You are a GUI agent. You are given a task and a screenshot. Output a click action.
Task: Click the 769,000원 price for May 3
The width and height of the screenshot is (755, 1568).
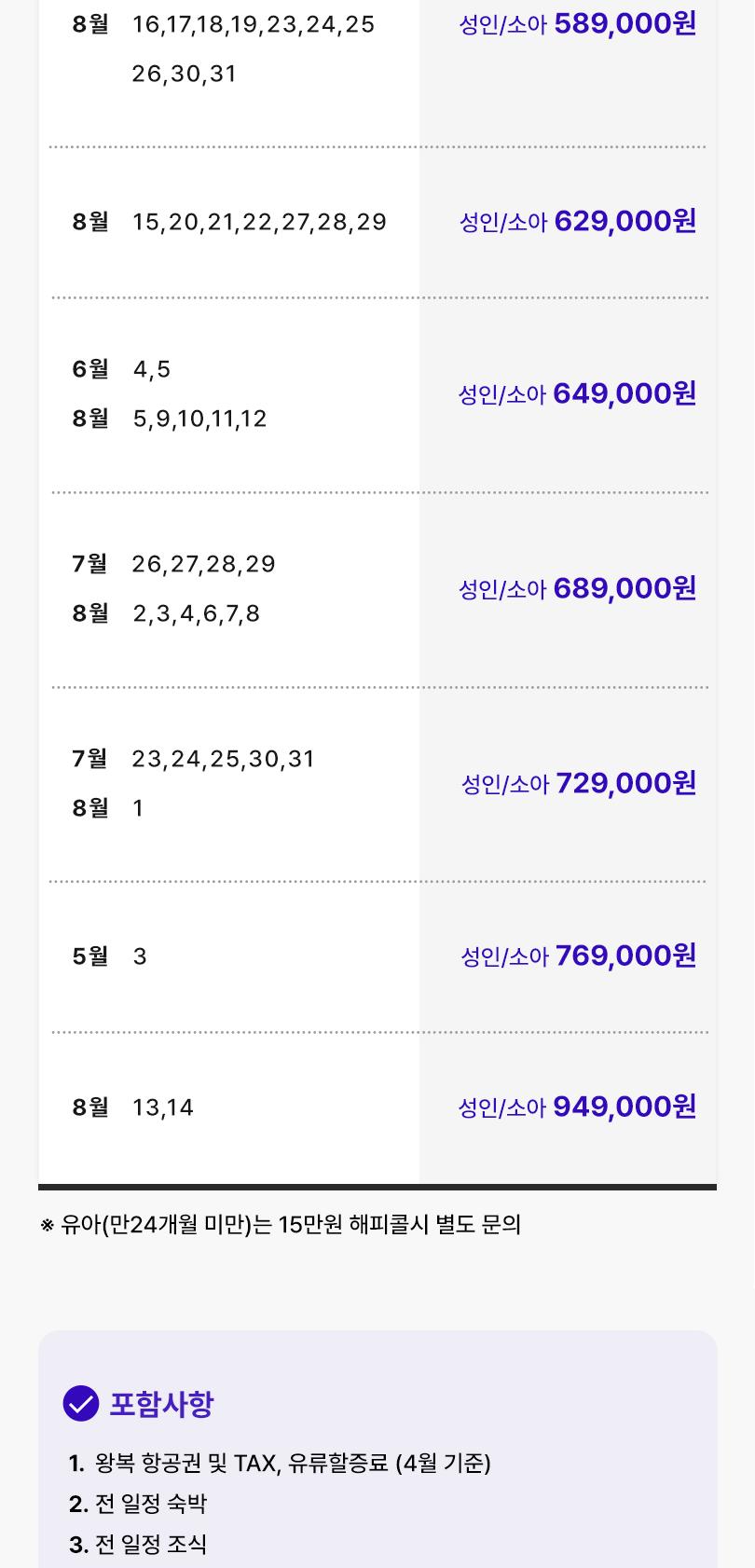(579, 956)
